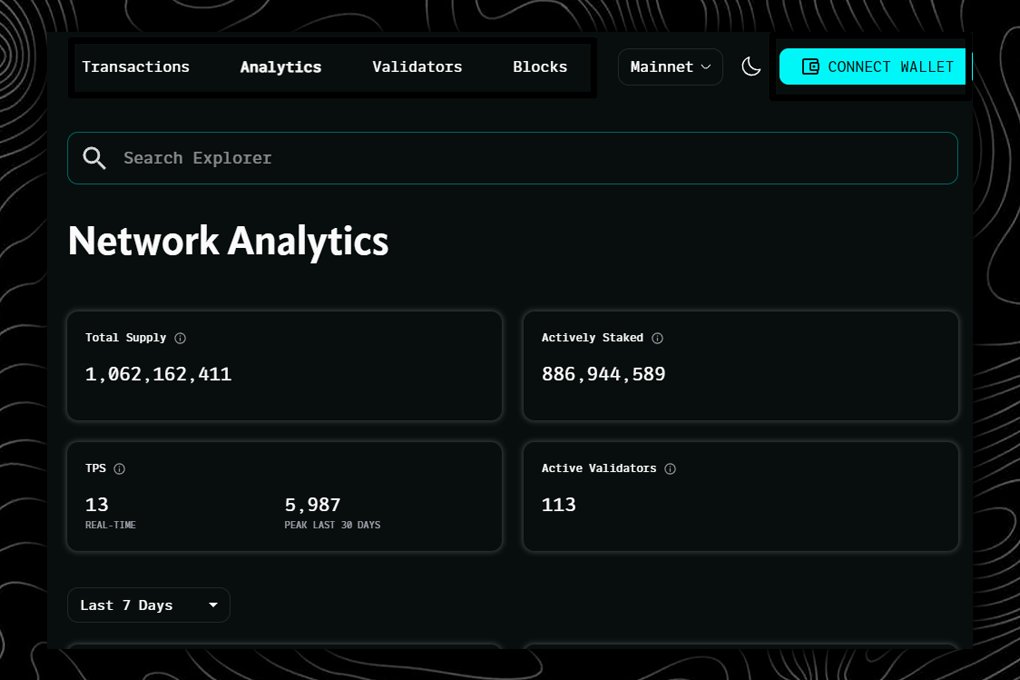Click the Actively Staked info icon
Screen dimensions: 1020x680
coord(657,338)
